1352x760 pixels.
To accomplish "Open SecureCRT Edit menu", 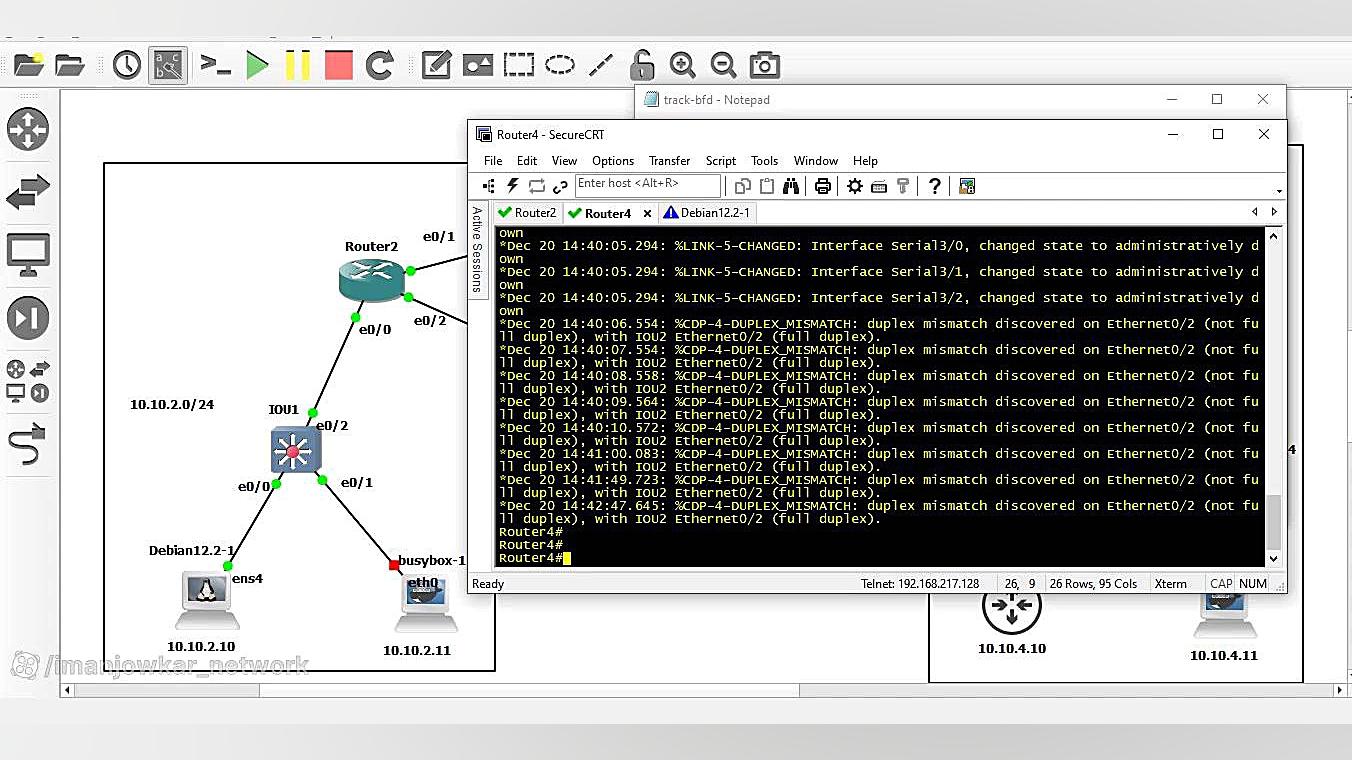I will coord(527,161).
